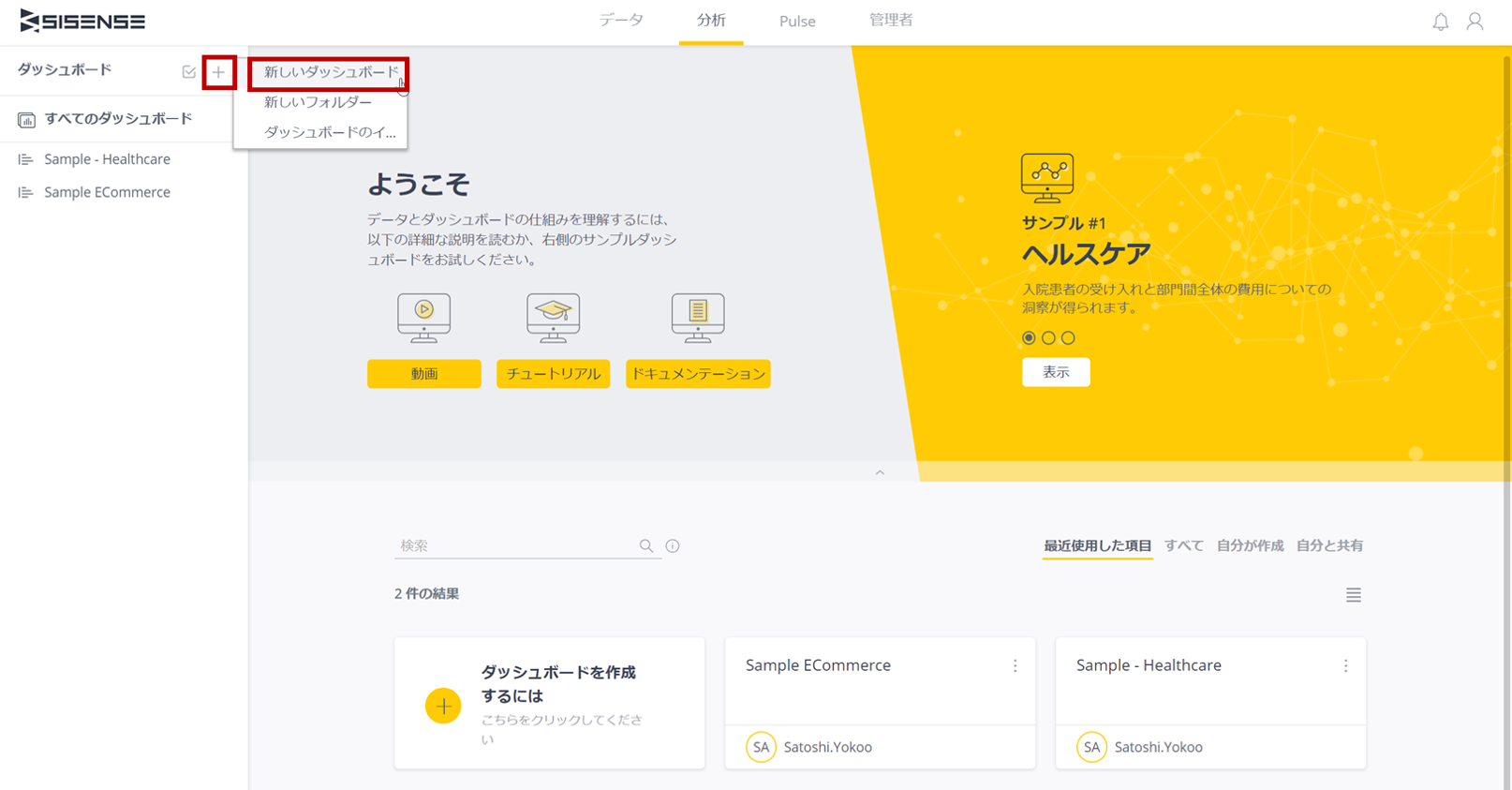Open Sample ECommerce card options menu
The height and width of the screenshot is (790, 1512).
tap(1015, 666)
